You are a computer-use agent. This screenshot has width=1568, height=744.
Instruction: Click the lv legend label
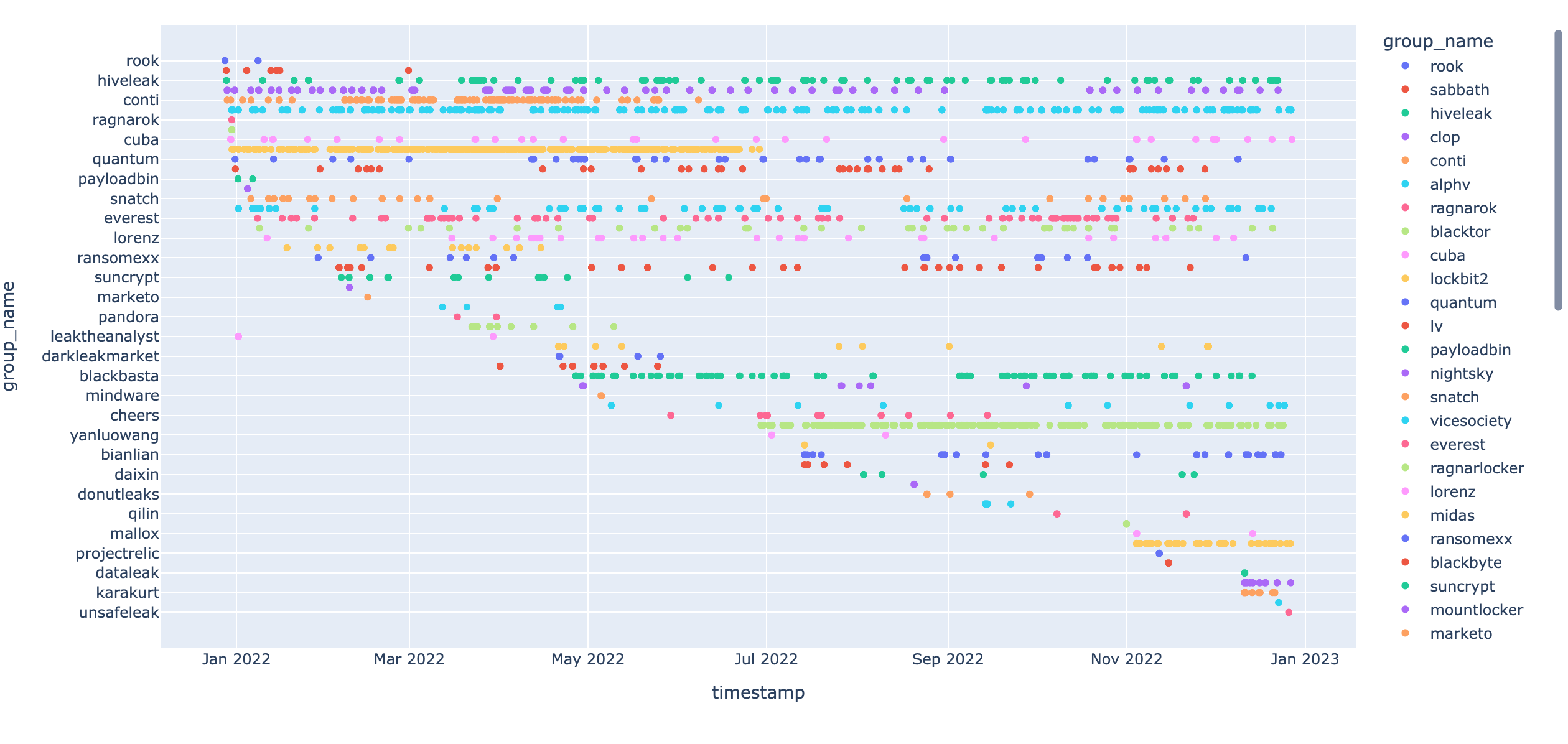coord(1436,327)
